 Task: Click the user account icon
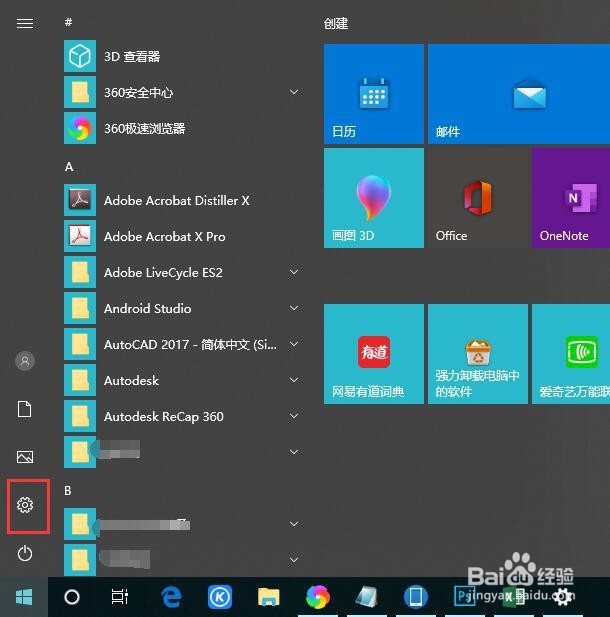point(25,361)
